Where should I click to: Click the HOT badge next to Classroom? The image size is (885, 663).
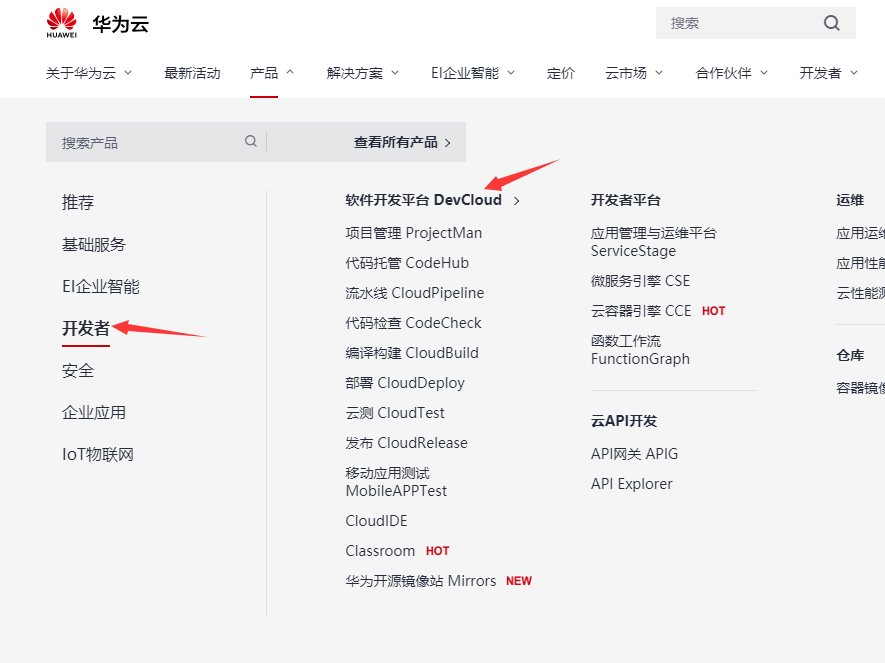tap(437, 551)
